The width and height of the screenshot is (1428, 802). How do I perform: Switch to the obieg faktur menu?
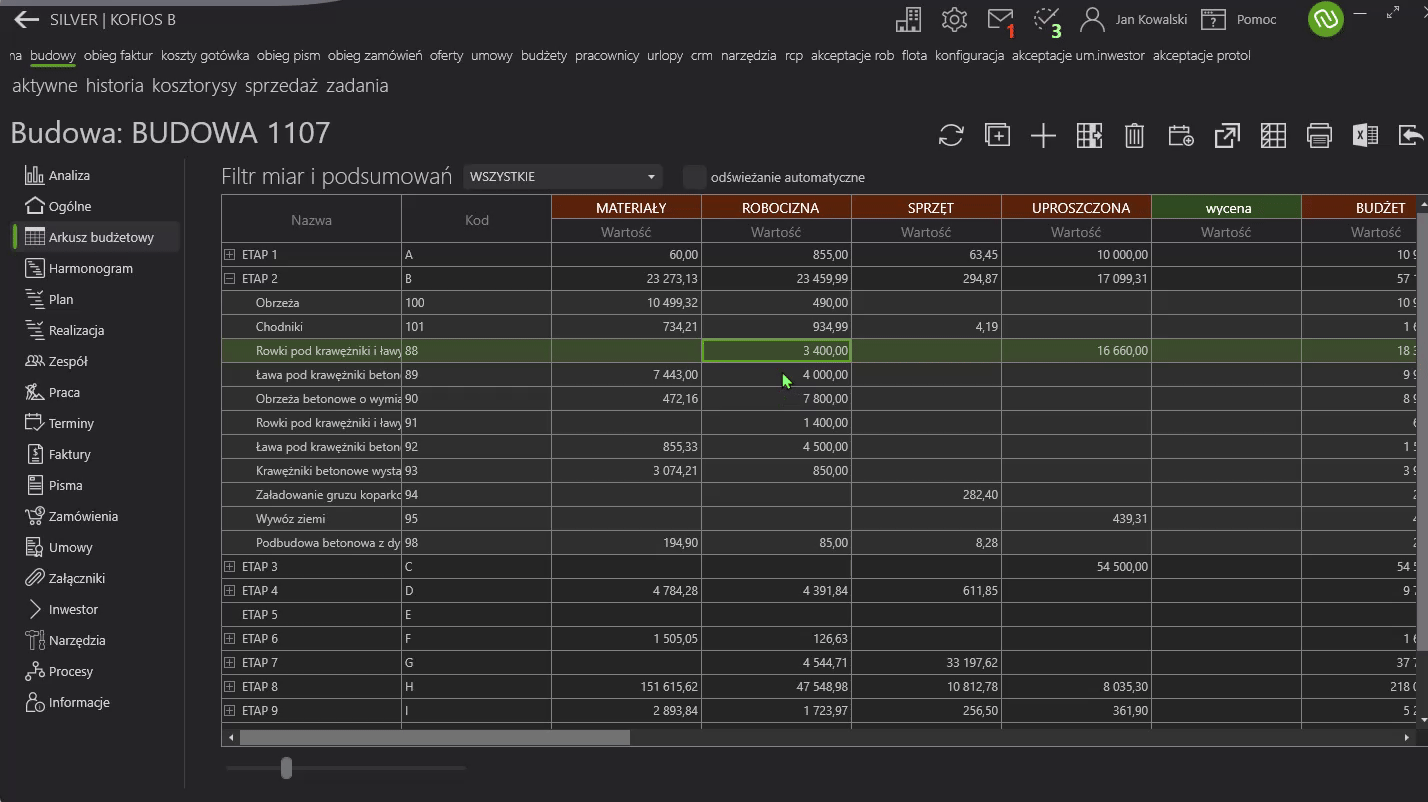click(118, 55)
